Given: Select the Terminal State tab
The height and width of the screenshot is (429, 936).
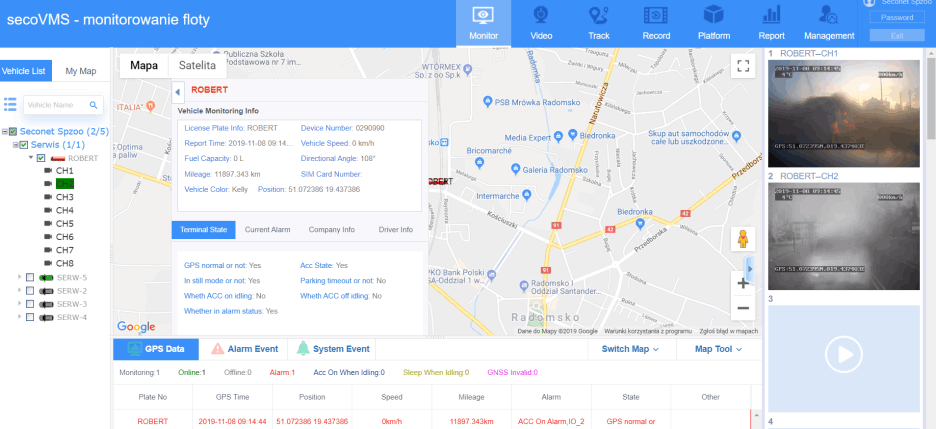Looking at the screenshot, I should pyautogui.click(x=204, y=230).
